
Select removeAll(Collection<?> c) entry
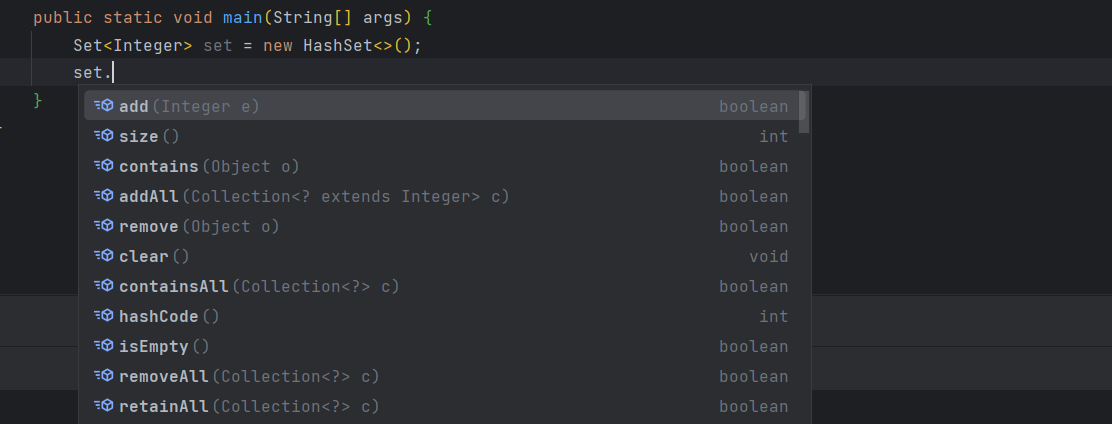[249, 376]
